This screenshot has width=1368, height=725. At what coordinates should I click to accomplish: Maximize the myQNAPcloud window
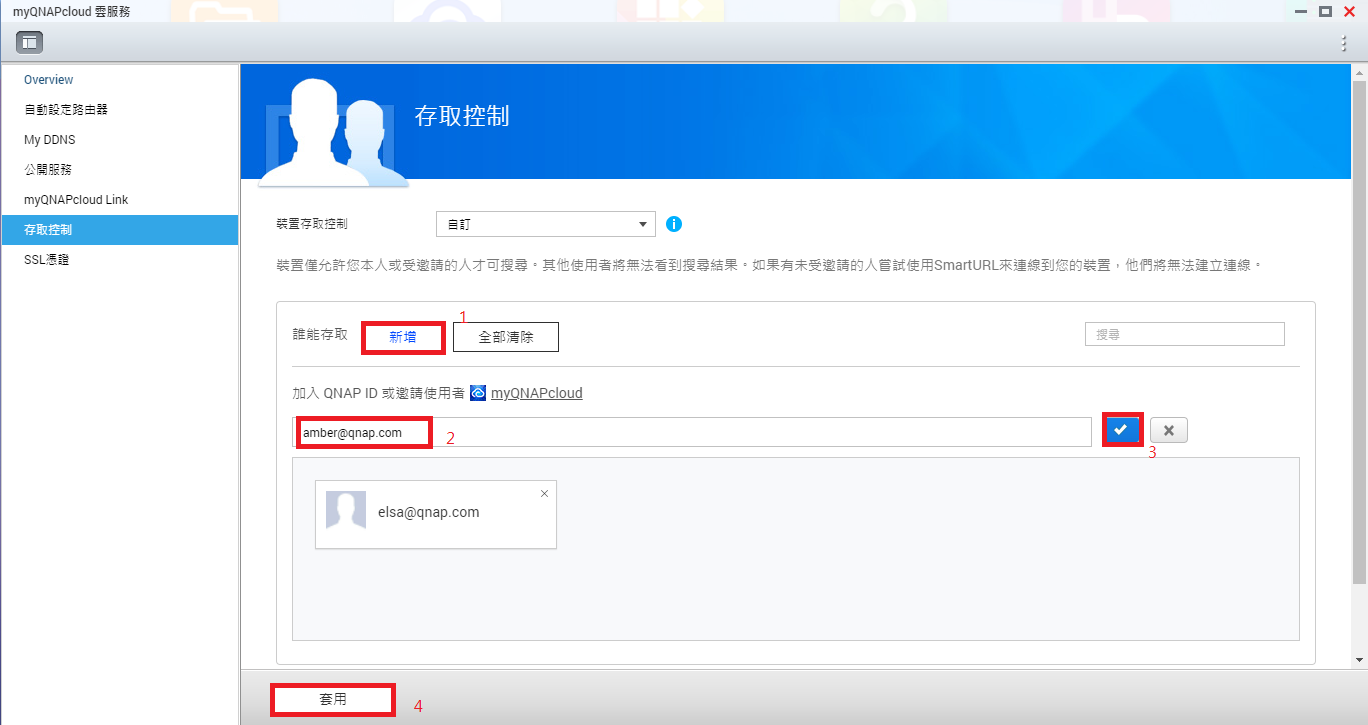point(1325,11)
